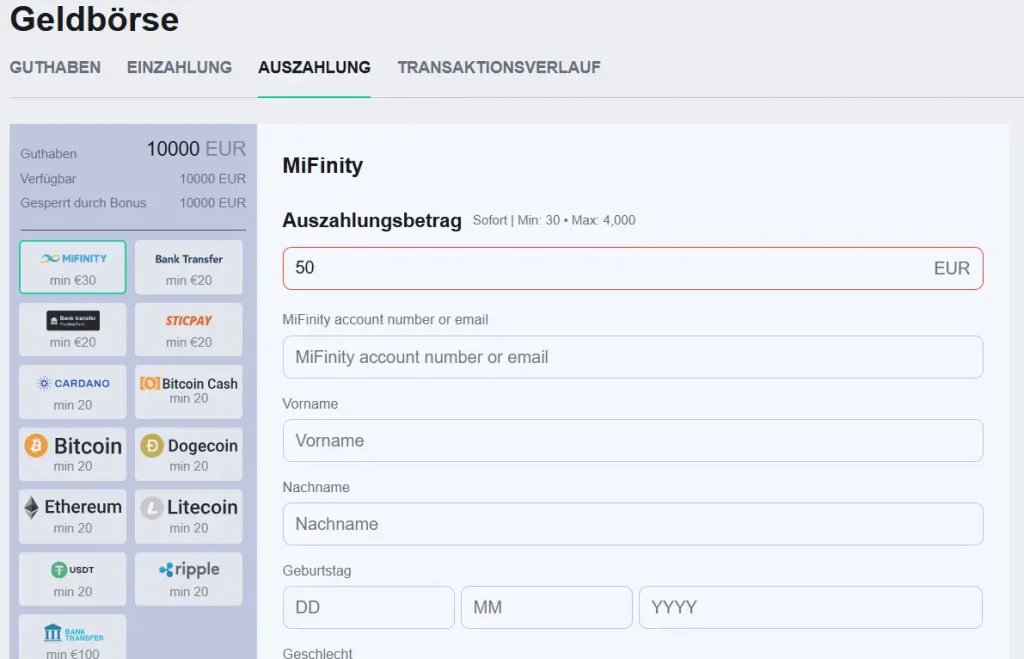Select the black Bank transfer logo tile
The height and width of the screenshot is (659, 1024).
coord(72,329)
